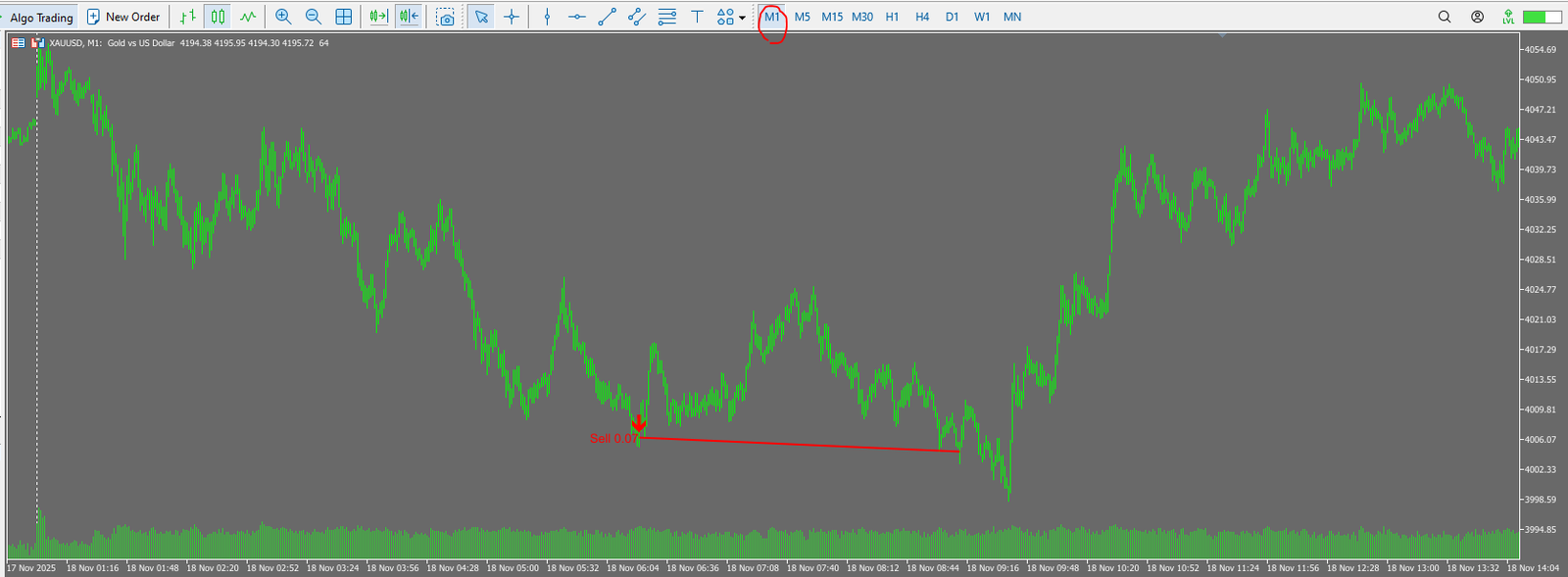Click price scale value 4006.07
The height and width of the screenshot is (577, 1568).
pos(1540,440)
